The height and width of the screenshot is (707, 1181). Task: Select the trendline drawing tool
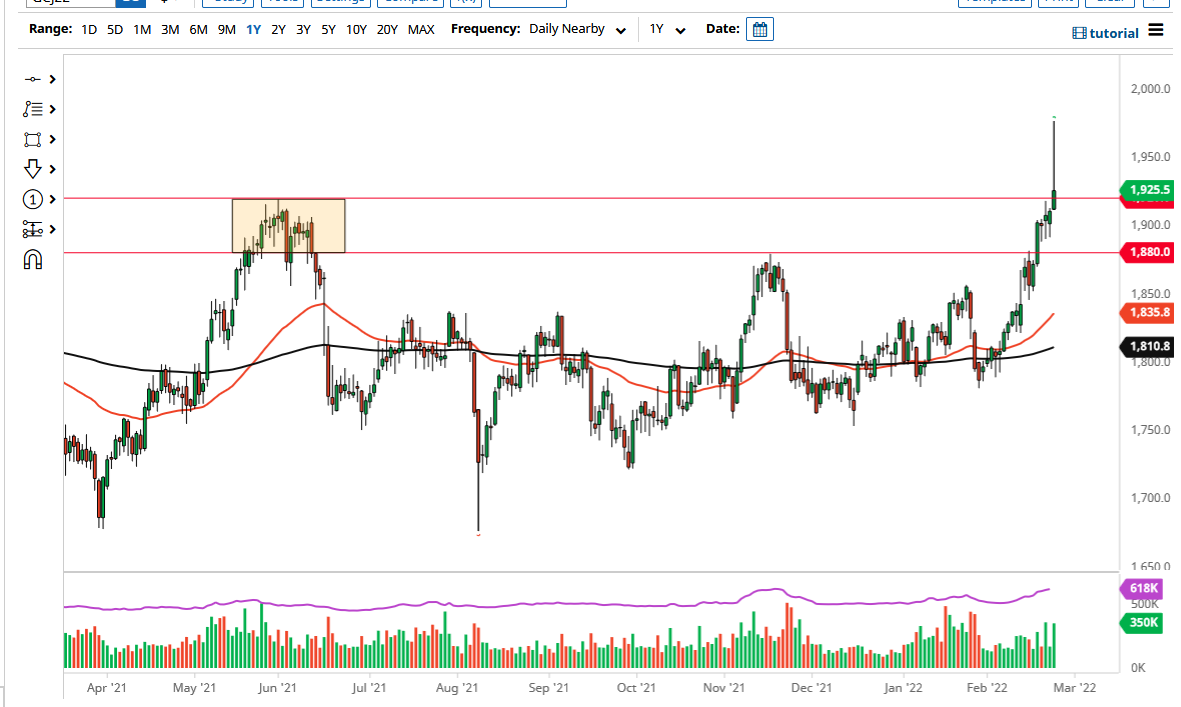(x=33, y=78)
